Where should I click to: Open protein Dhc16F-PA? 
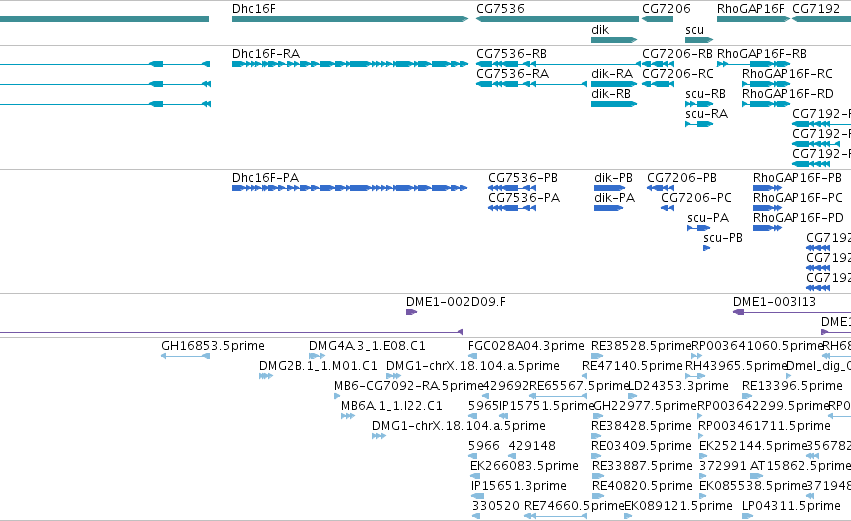pos(350,188)
